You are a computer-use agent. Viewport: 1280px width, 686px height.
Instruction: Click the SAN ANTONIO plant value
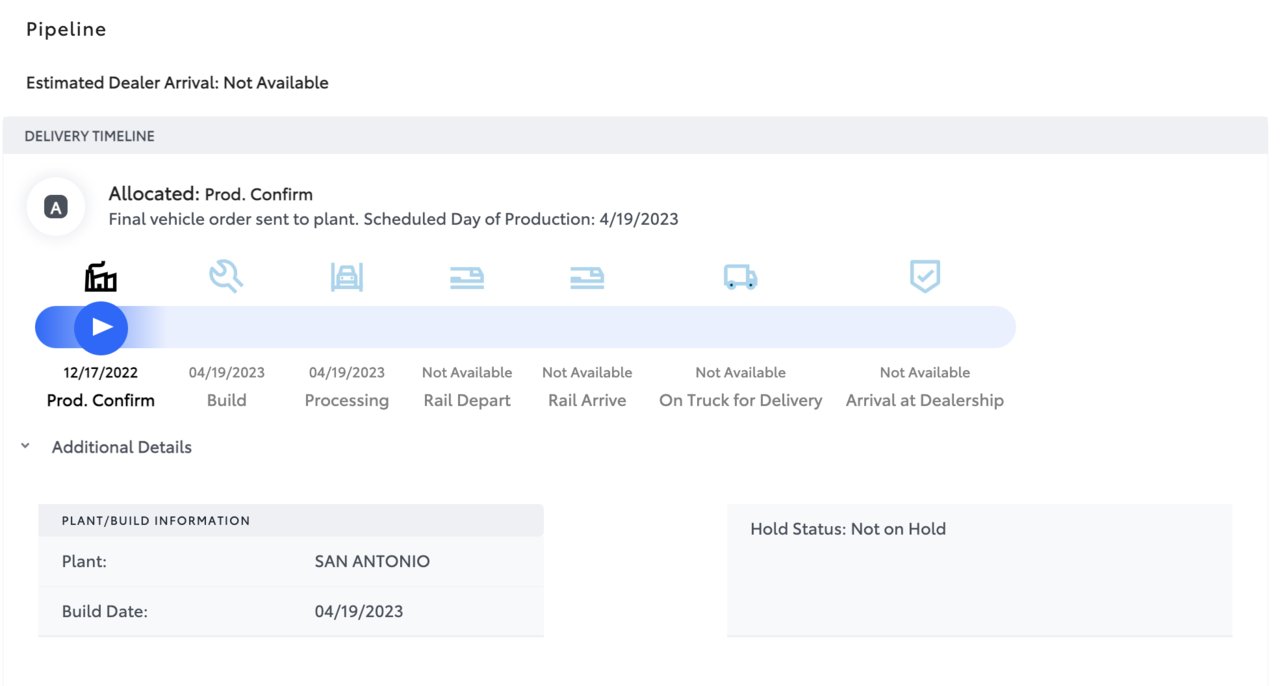[372, 562]
